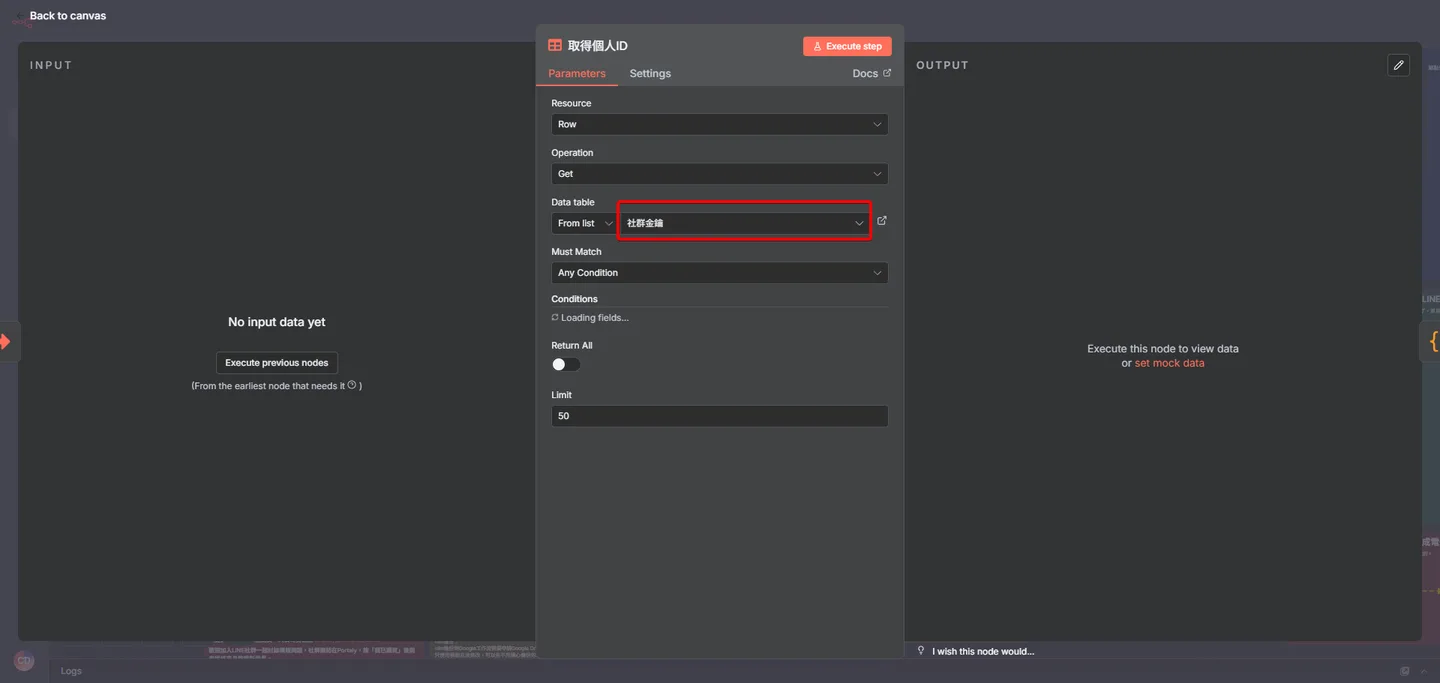This screenshot has width=1440, height=683.
Task: Click Execute previous nodes button
Action: [x=277, y=363]
